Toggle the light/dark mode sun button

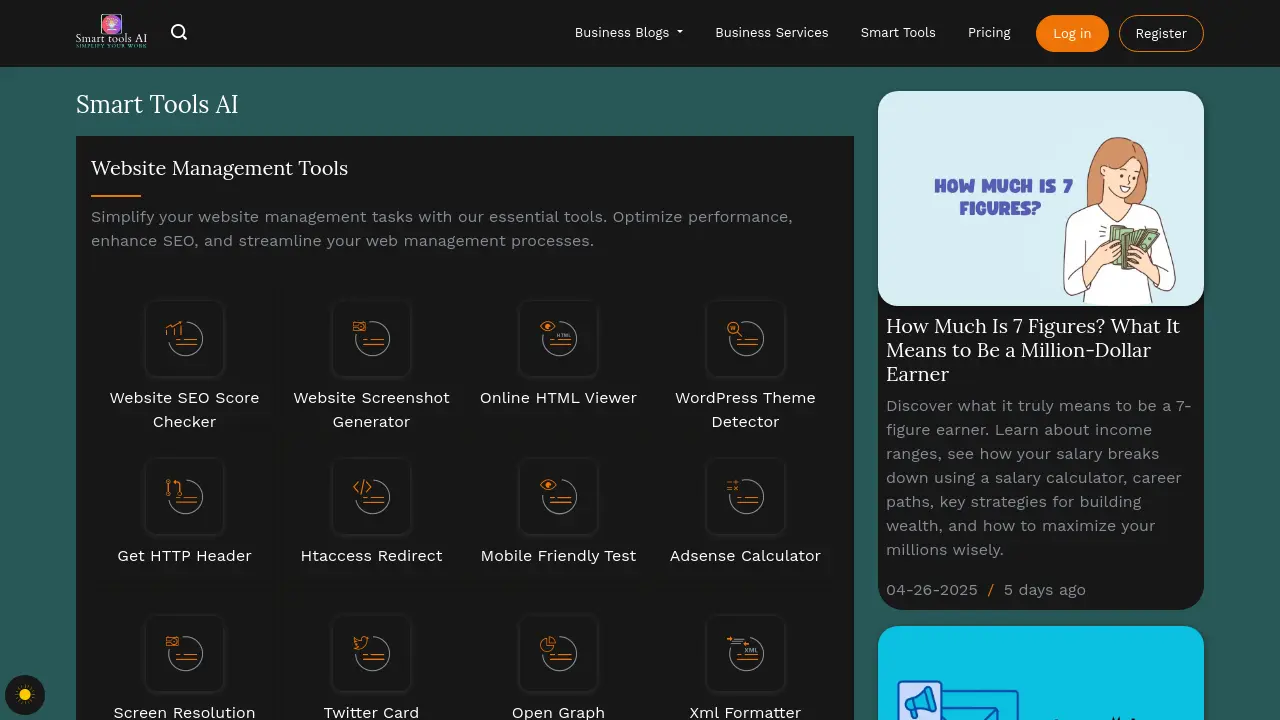[25, 695]
